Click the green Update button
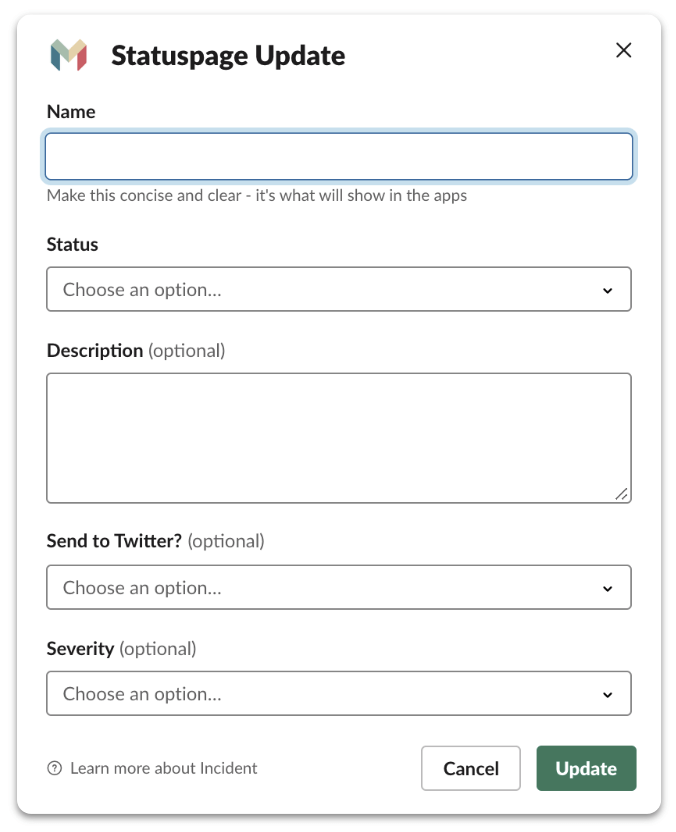Screen dimensions: 676x832 586,768
